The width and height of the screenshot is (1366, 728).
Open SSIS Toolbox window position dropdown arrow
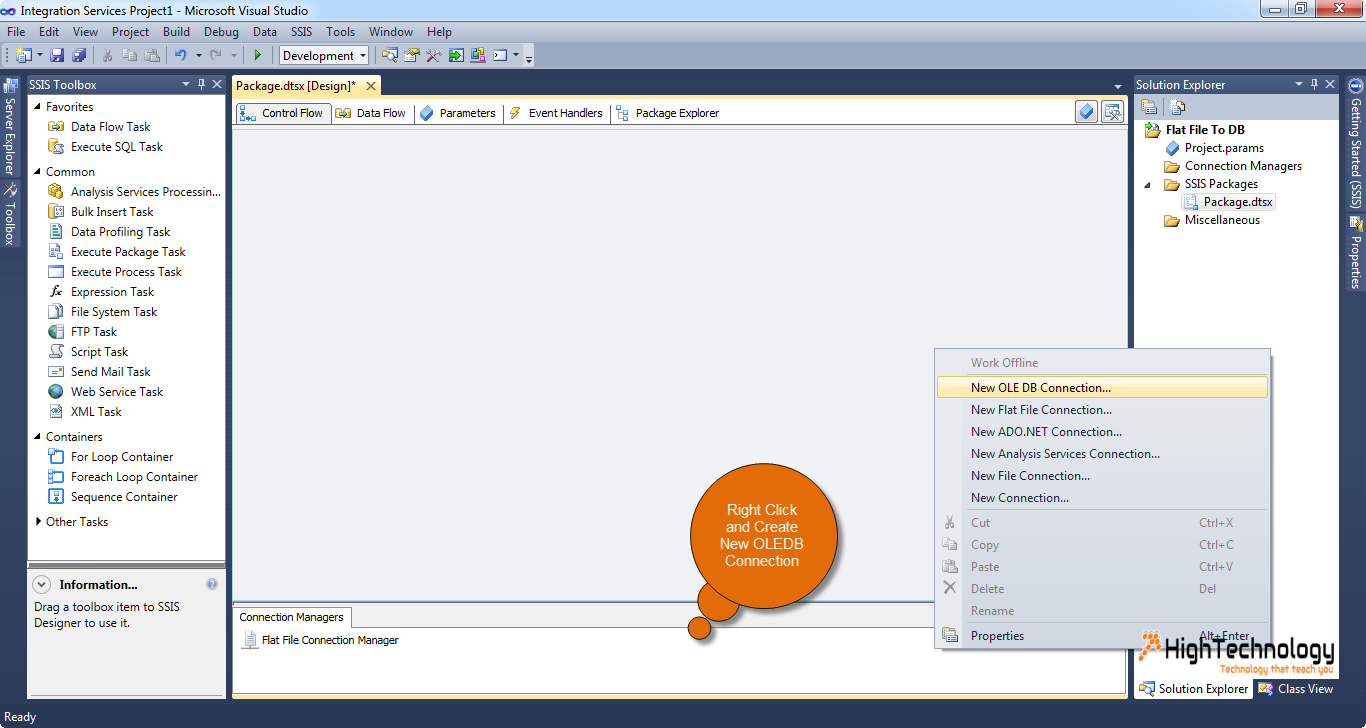click(x=186, y=85)
